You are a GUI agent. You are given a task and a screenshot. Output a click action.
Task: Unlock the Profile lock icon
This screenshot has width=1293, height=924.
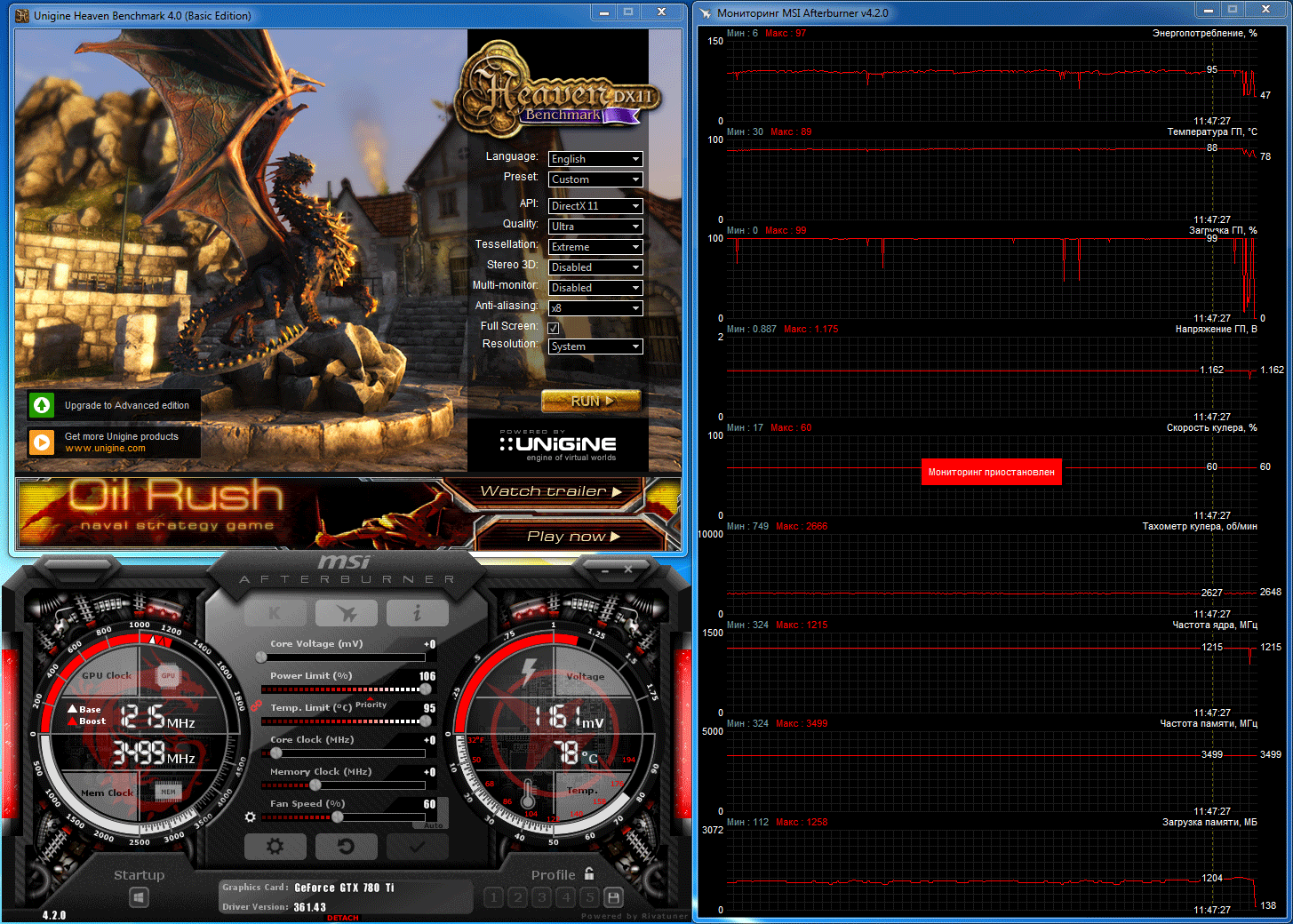[x=590, y=873]
